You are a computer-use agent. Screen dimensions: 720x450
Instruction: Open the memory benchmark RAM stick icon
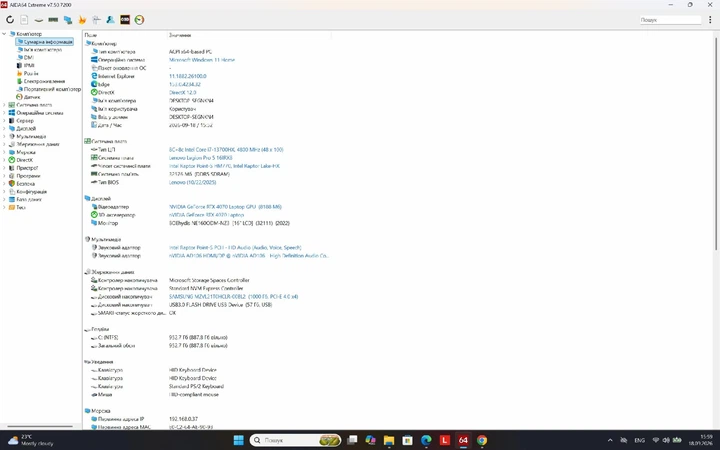pos(53,20)
